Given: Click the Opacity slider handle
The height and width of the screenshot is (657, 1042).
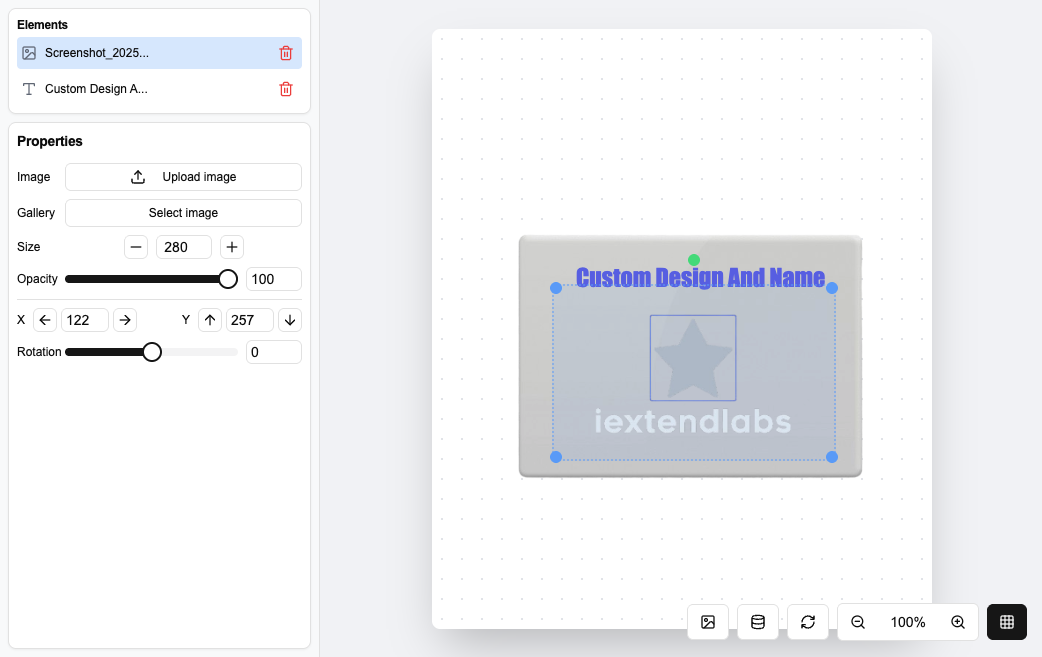Looking at the screenshot, I should tap(228, 279).
